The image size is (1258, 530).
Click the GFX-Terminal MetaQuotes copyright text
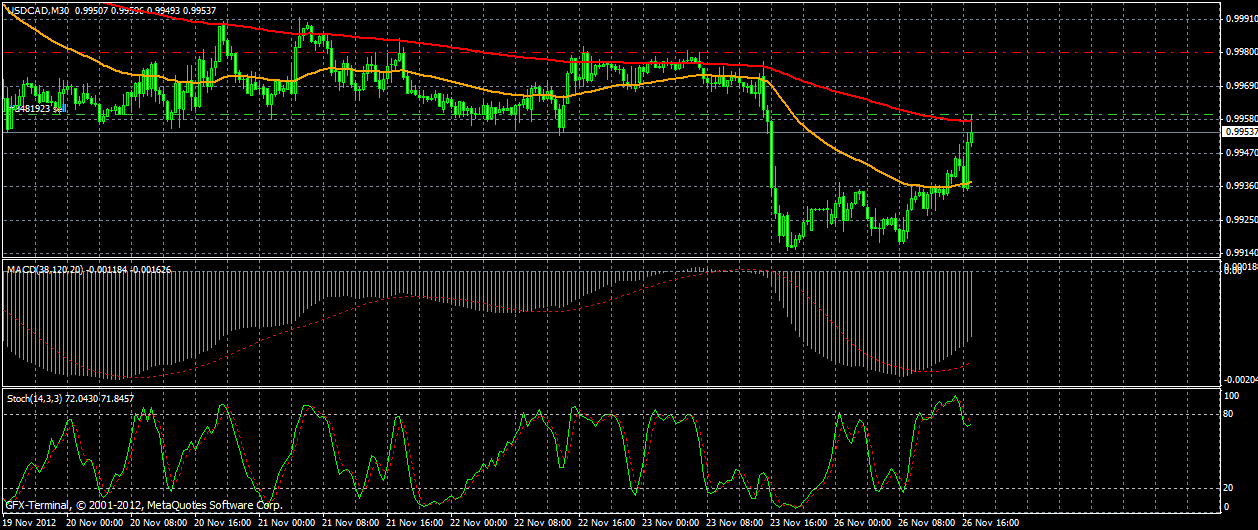coord(143,506)
